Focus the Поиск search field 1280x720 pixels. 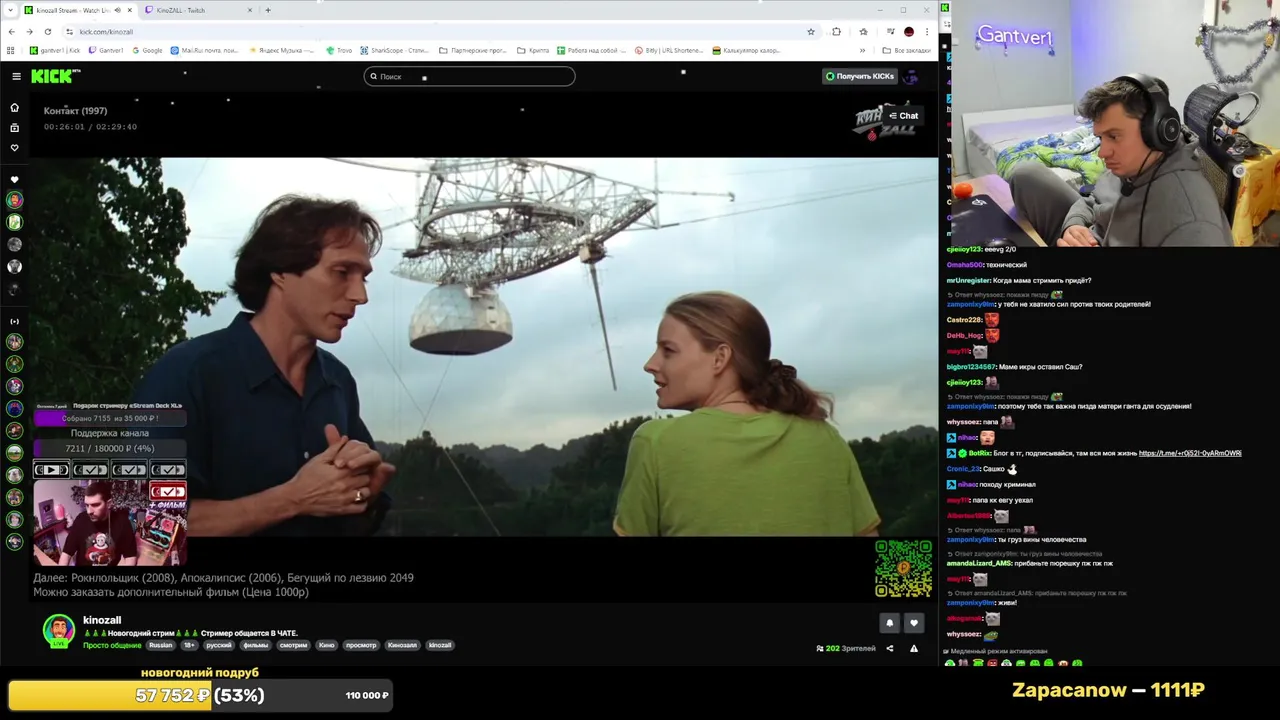point(469,76)
